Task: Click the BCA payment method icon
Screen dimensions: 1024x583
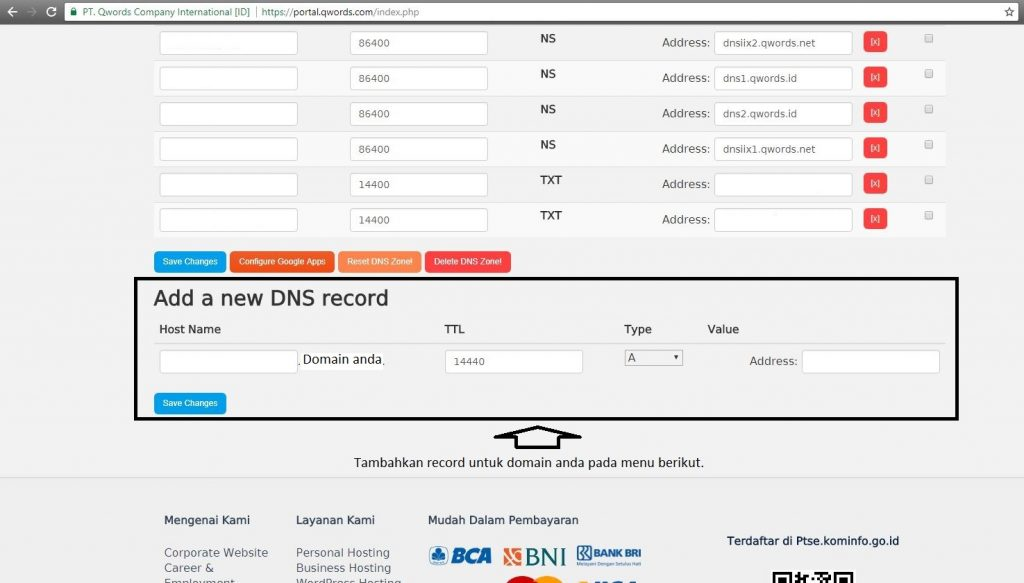Action: pyautogui.click(x=459, y=556)
